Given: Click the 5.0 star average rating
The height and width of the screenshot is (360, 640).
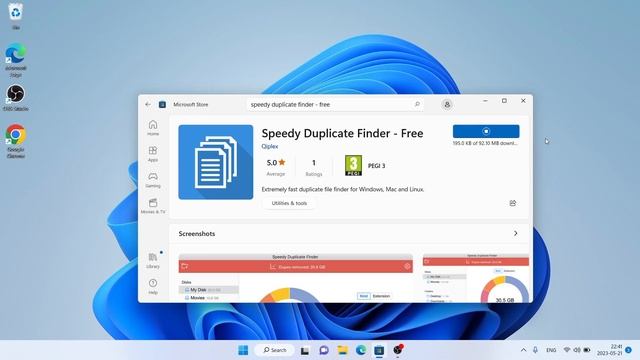Looking at the screenshot, I should pyautogui.click(x=276, y=167).
